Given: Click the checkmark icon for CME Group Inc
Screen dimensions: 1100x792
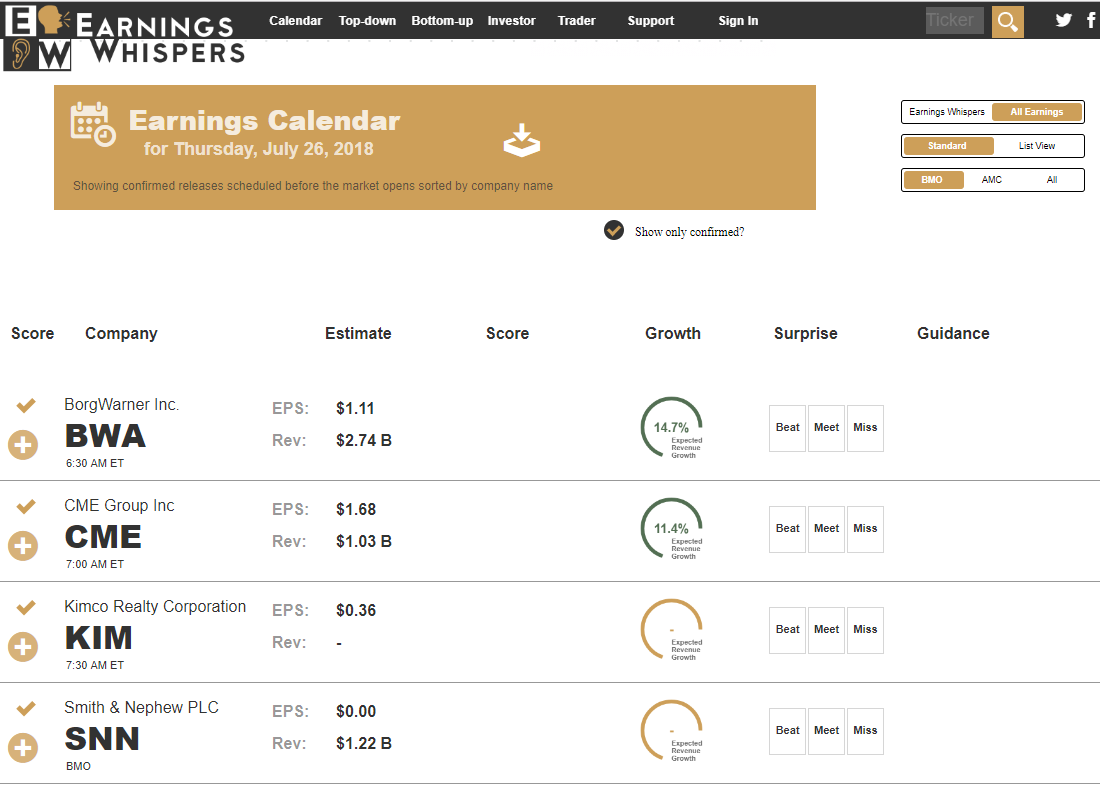Looking at the screenshot, I should point(26,506).
